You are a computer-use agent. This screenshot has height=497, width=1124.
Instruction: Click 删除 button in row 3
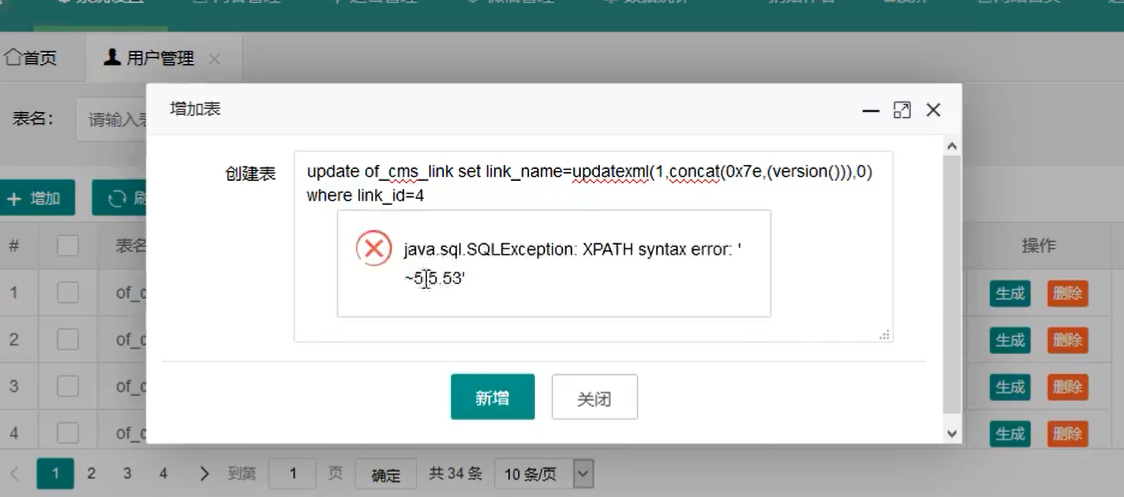click(x=1067, y=387)
